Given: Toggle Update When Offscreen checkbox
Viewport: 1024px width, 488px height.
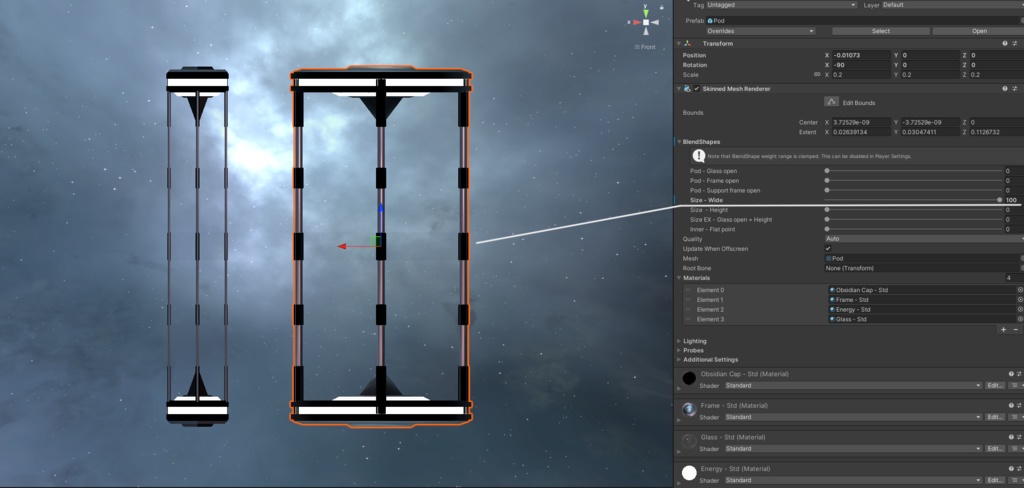Looking at the screenshot, I should (x=828, y=248).
